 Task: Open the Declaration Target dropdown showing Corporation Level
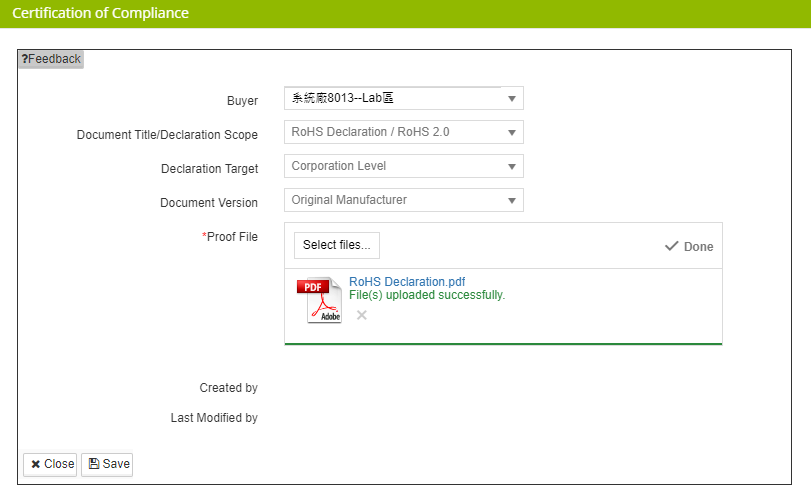pyautogui.click(x=403, y=166)
